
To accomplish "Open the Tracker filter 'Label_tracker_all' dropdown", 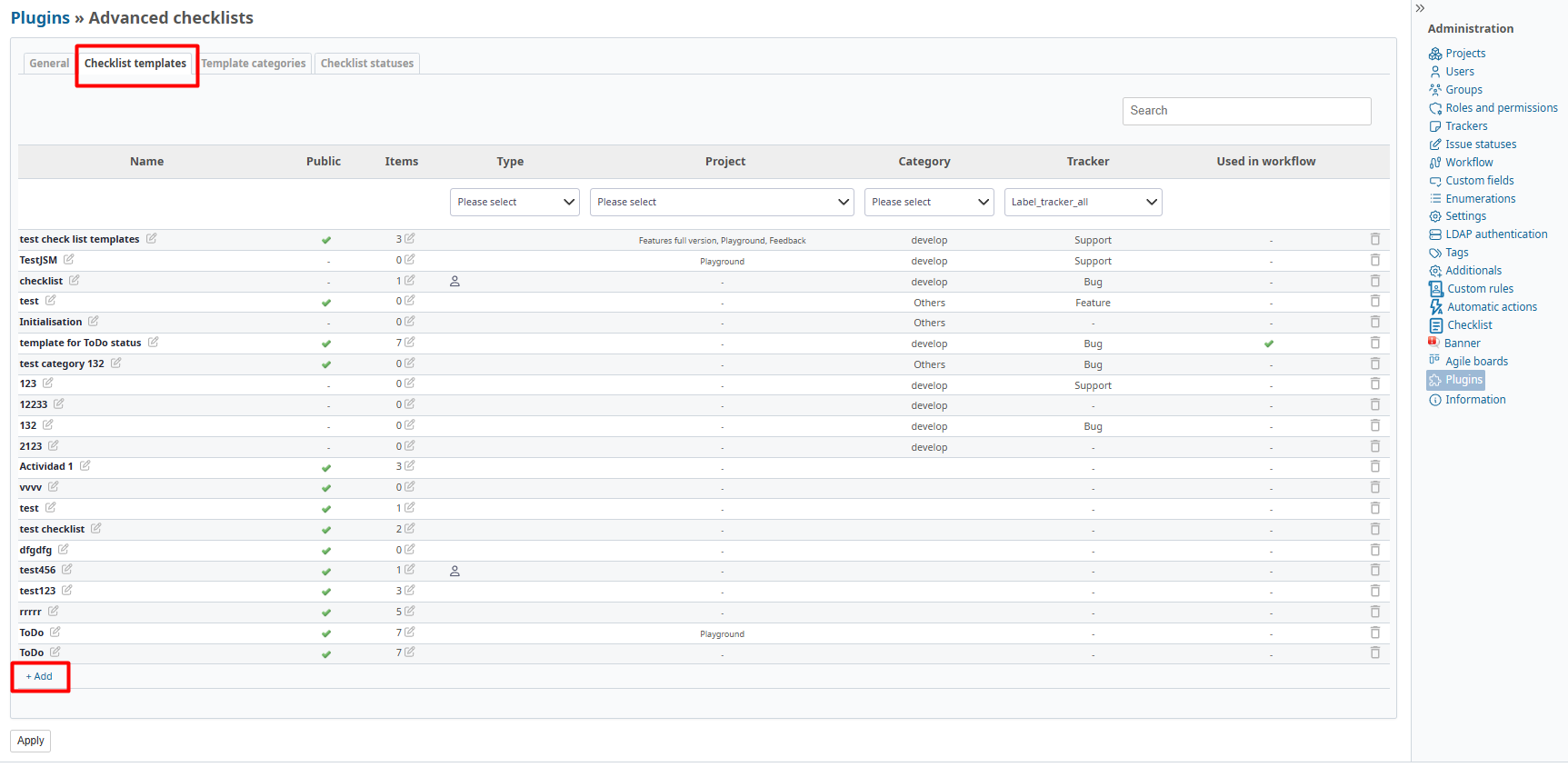I will coord(1083,202).
